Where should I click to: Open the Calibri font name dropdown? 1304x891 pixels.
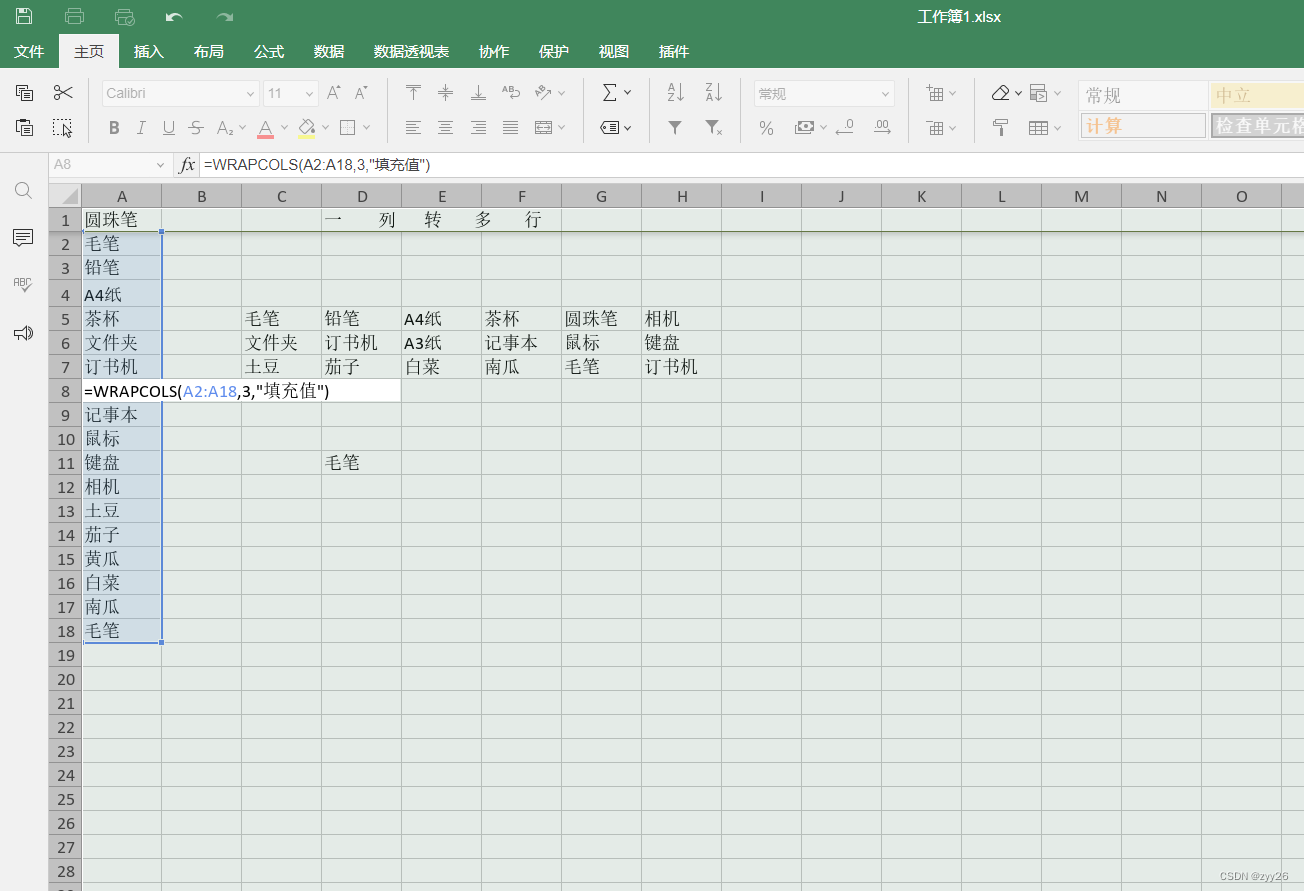click(250, 94)
